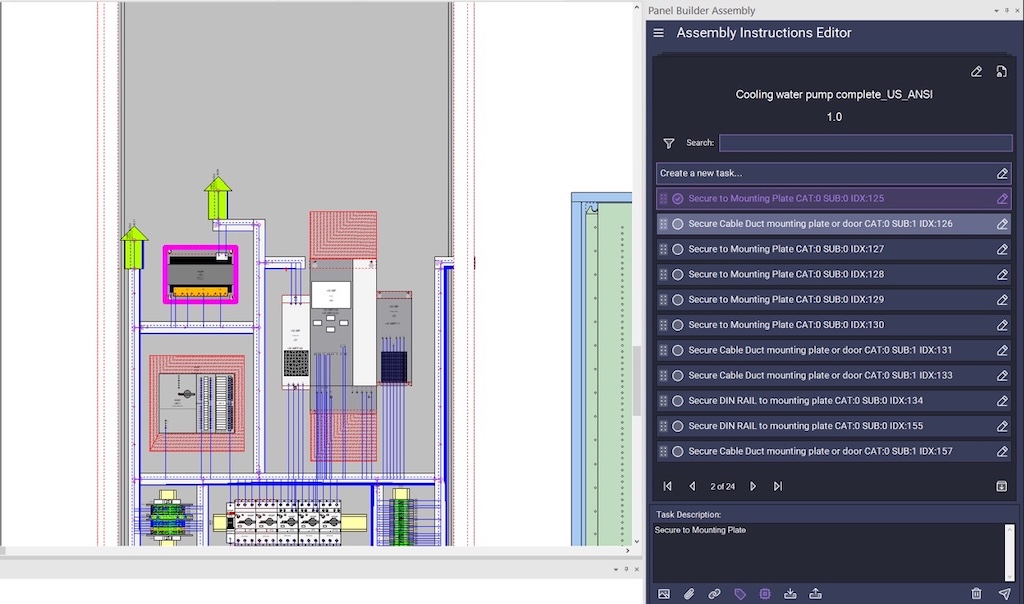This screenshot has height=604, width=1024.
Task: Click the paperclip attachment icon
Action: [689, 594]
